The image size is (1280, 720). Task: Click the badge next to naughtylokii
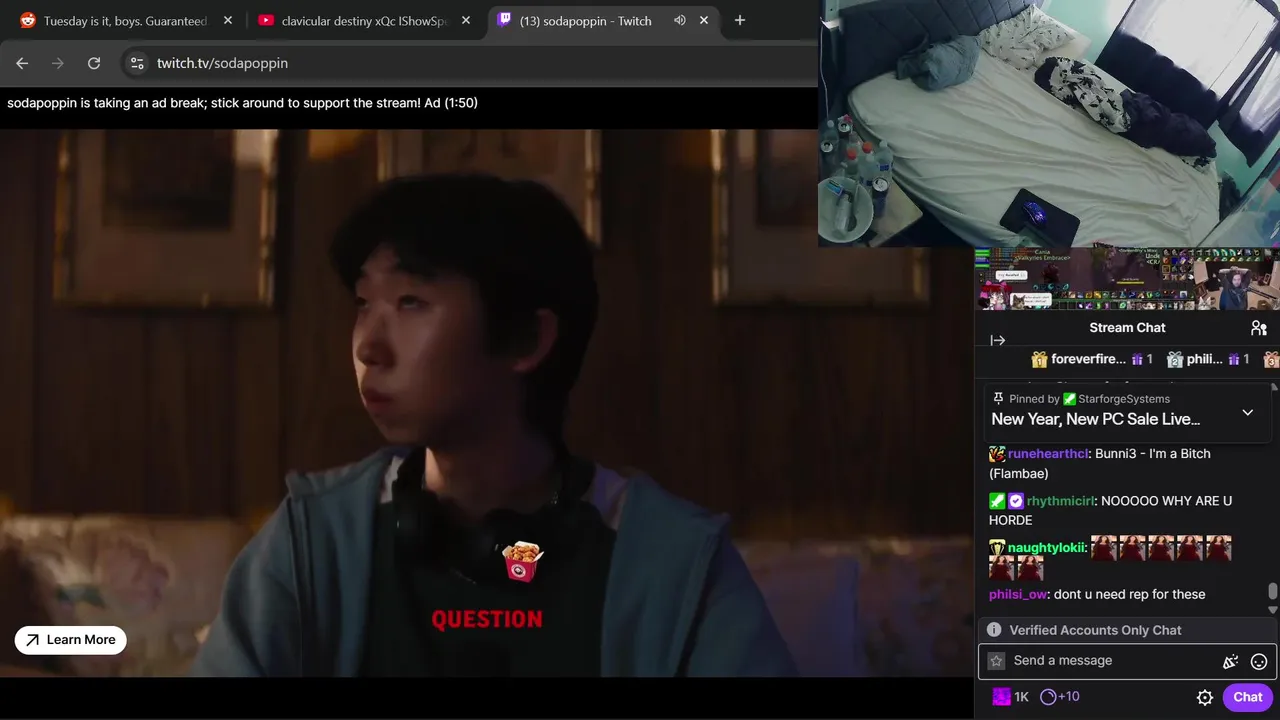click(997, 548)
